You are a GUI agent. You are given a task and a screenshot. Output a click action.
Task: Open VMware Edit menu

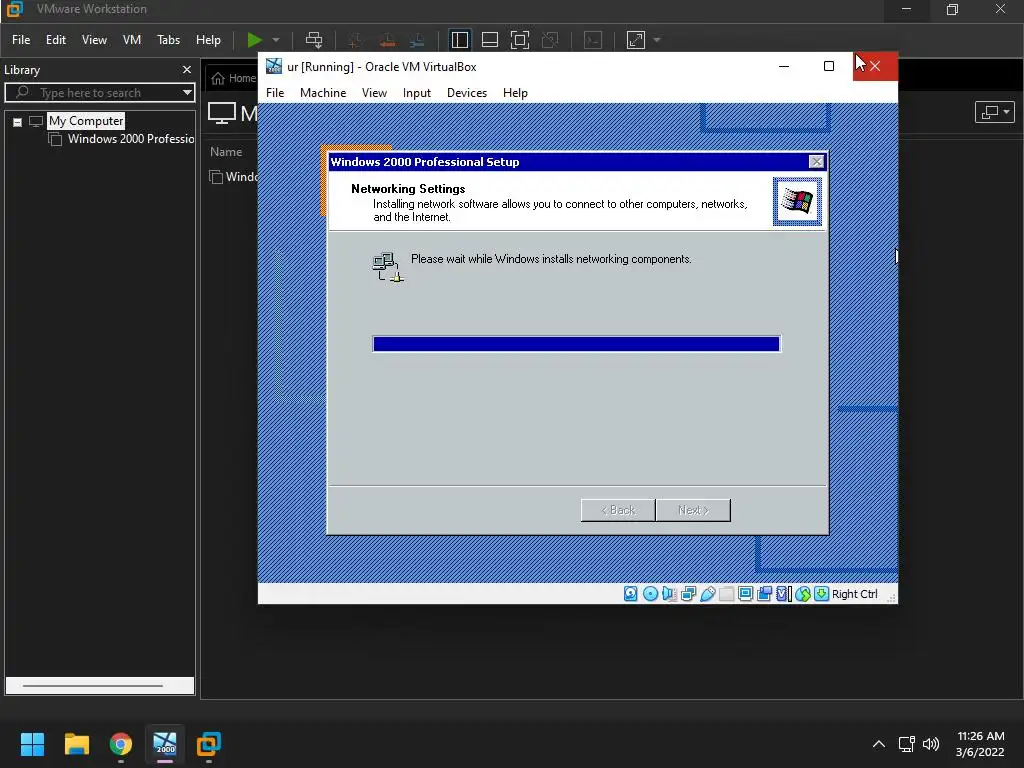56,40
